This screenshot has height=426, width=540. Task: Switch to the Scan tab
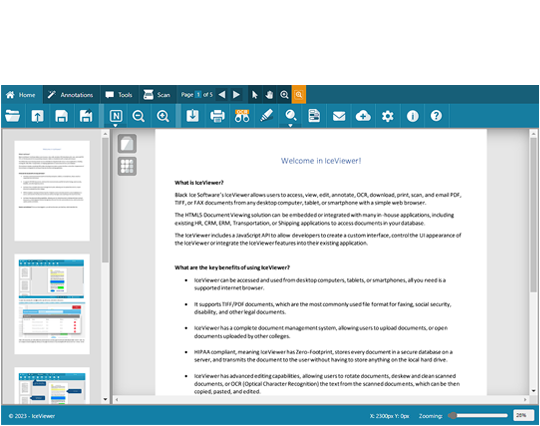point(157,95)
